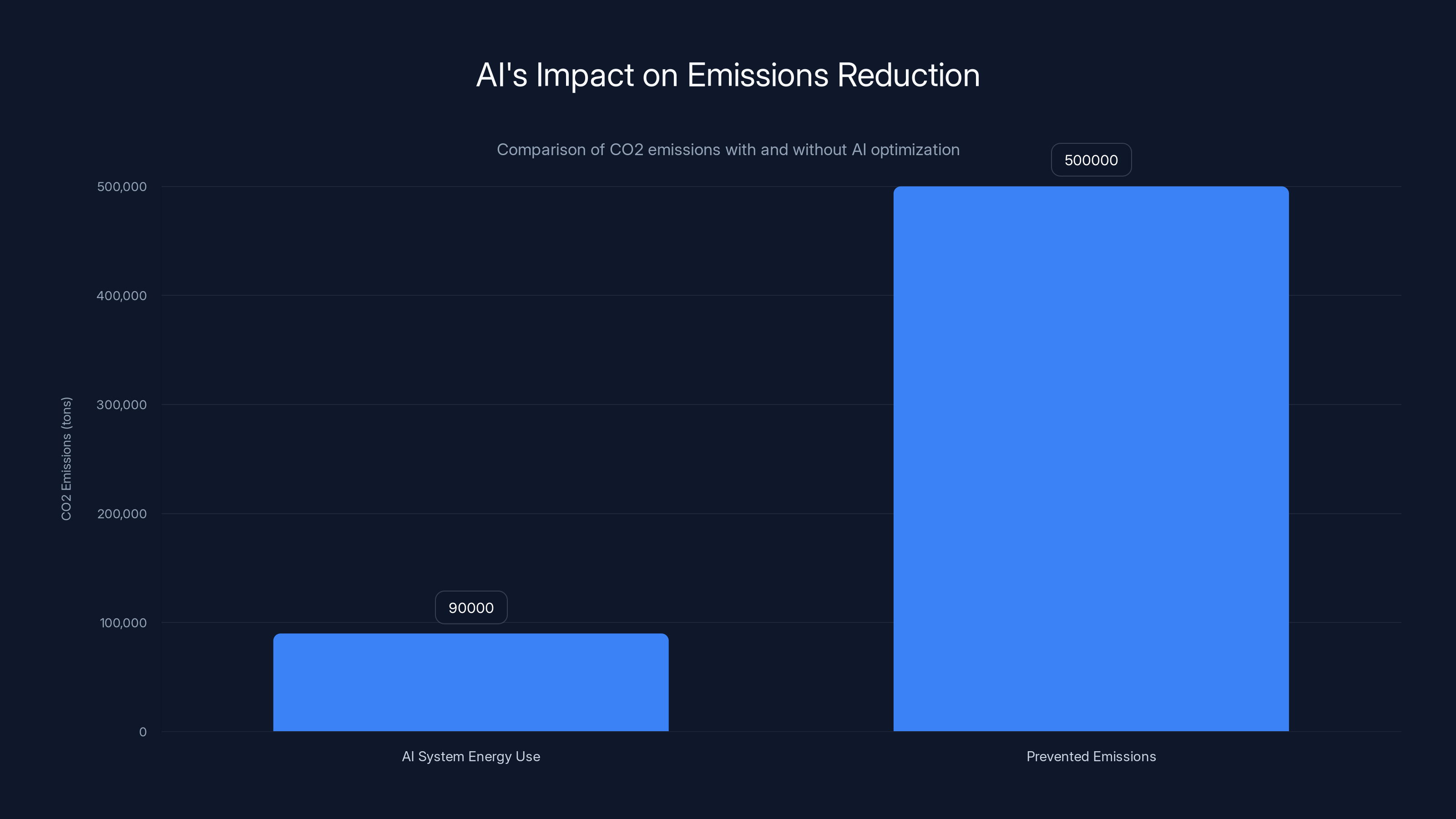Click the AI System Energy Use axis label
Viewport: 1456px width, 819px height.
(x=471, y=756)
